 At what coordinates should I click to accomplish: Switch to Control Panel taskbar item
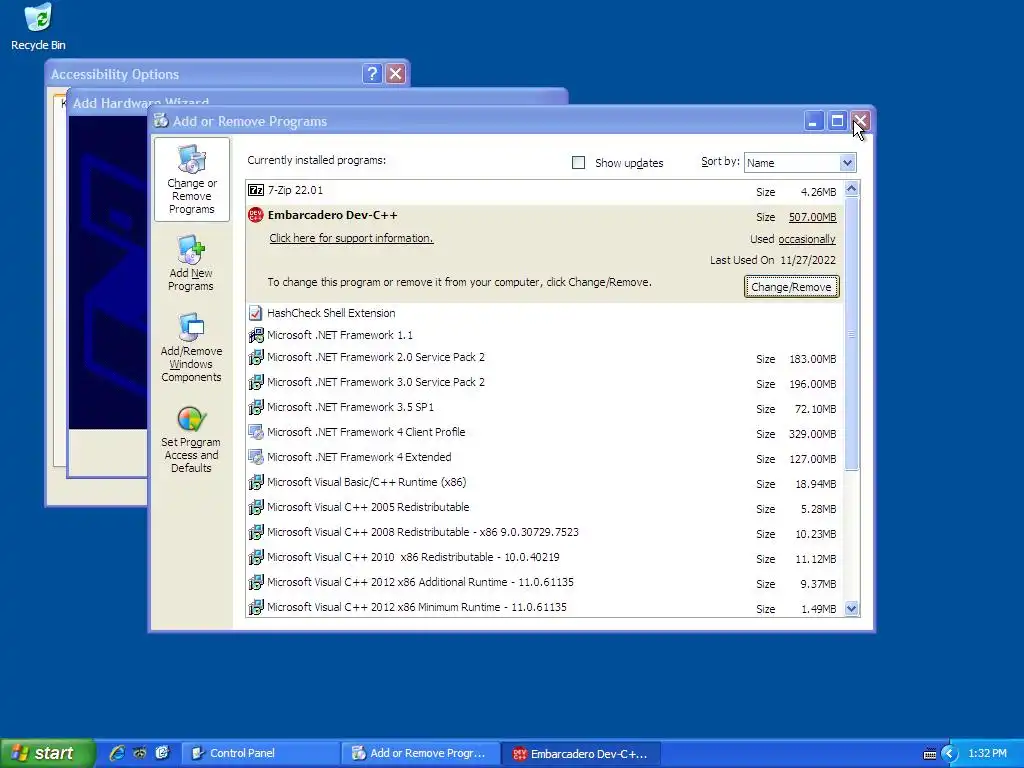click(x=260, y=753)
